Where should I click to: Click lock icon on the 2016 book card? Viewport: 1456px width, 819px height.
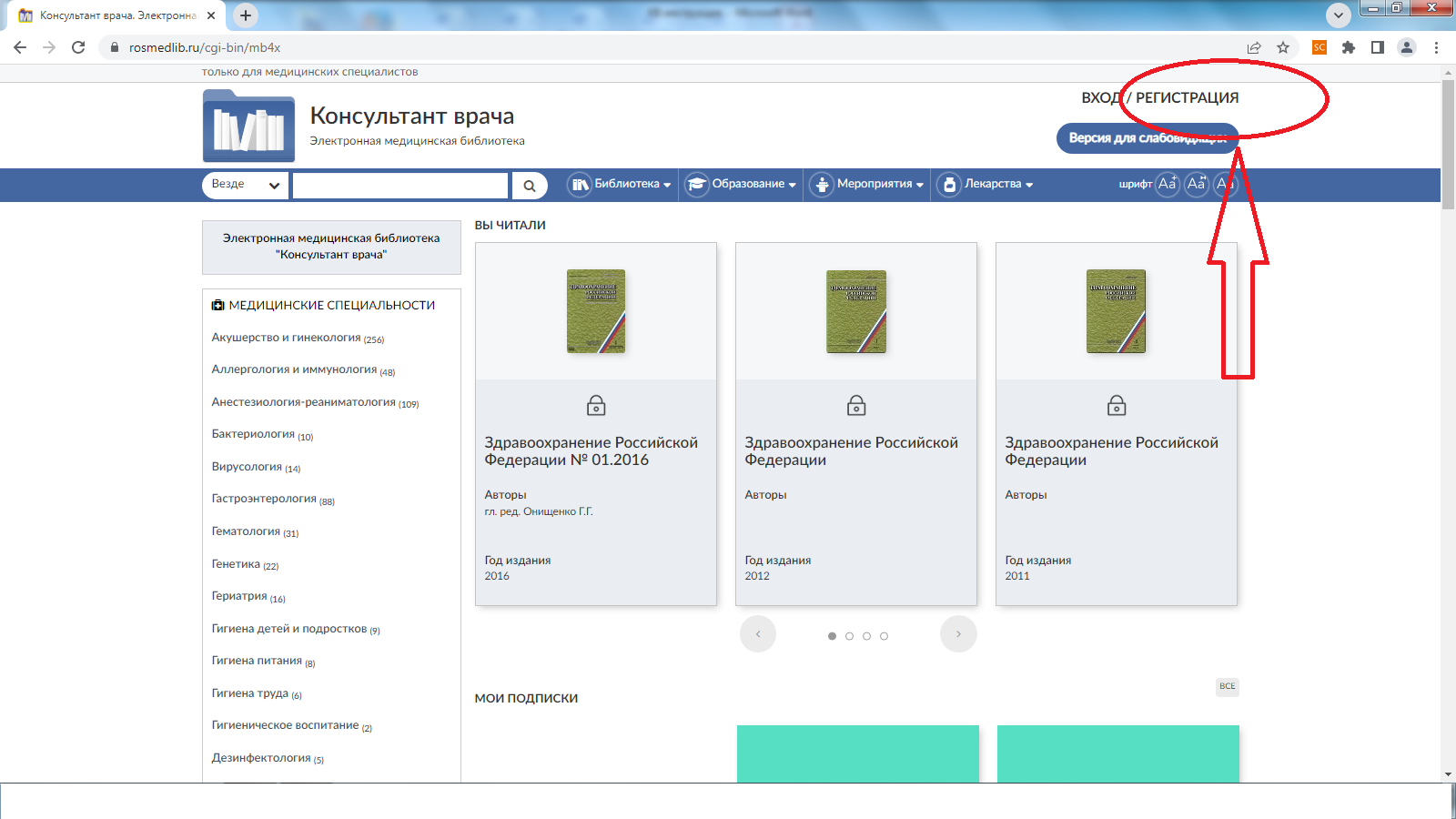[596, 405]
